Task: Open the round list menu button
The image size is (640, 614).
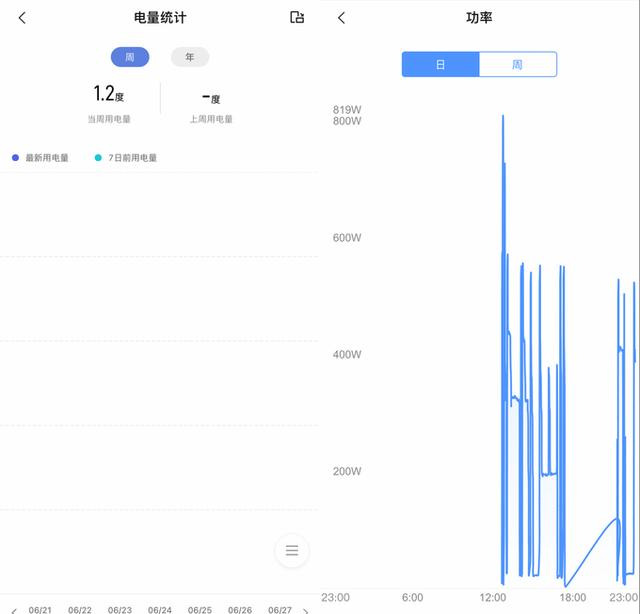Action: [292, 550]
